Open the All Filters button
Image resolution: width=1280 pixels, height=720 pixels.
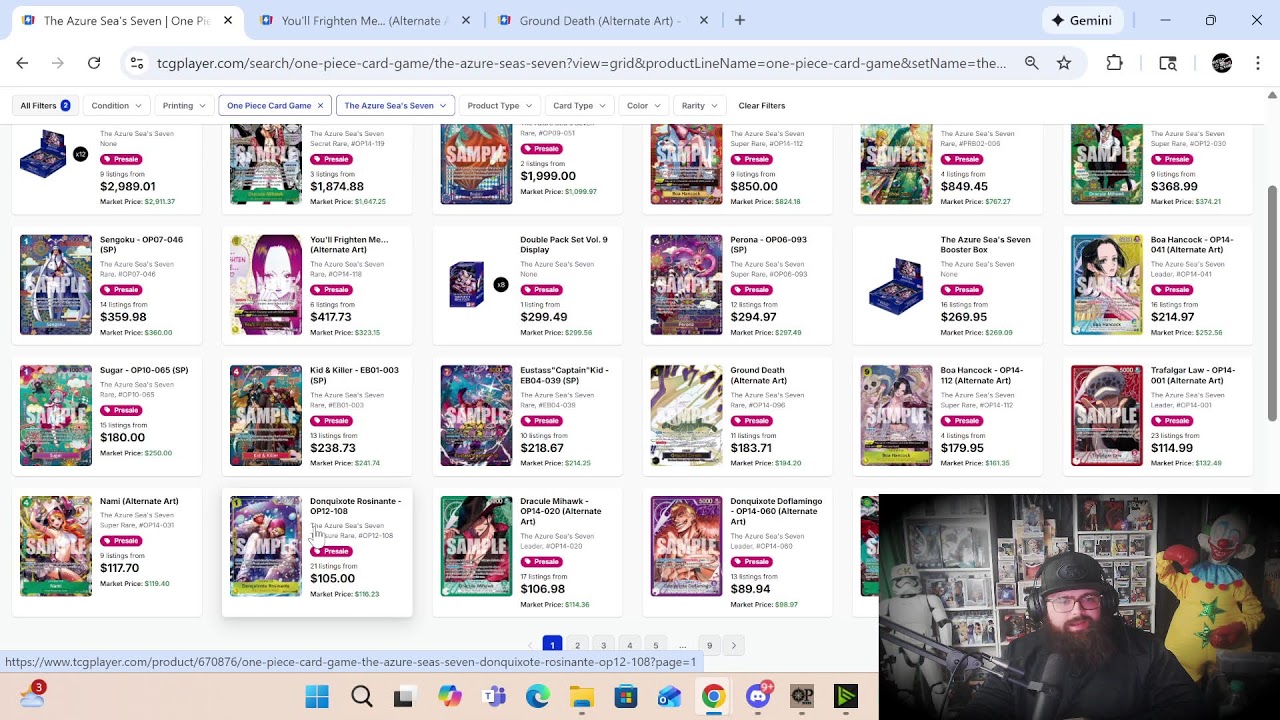point(45,105)
